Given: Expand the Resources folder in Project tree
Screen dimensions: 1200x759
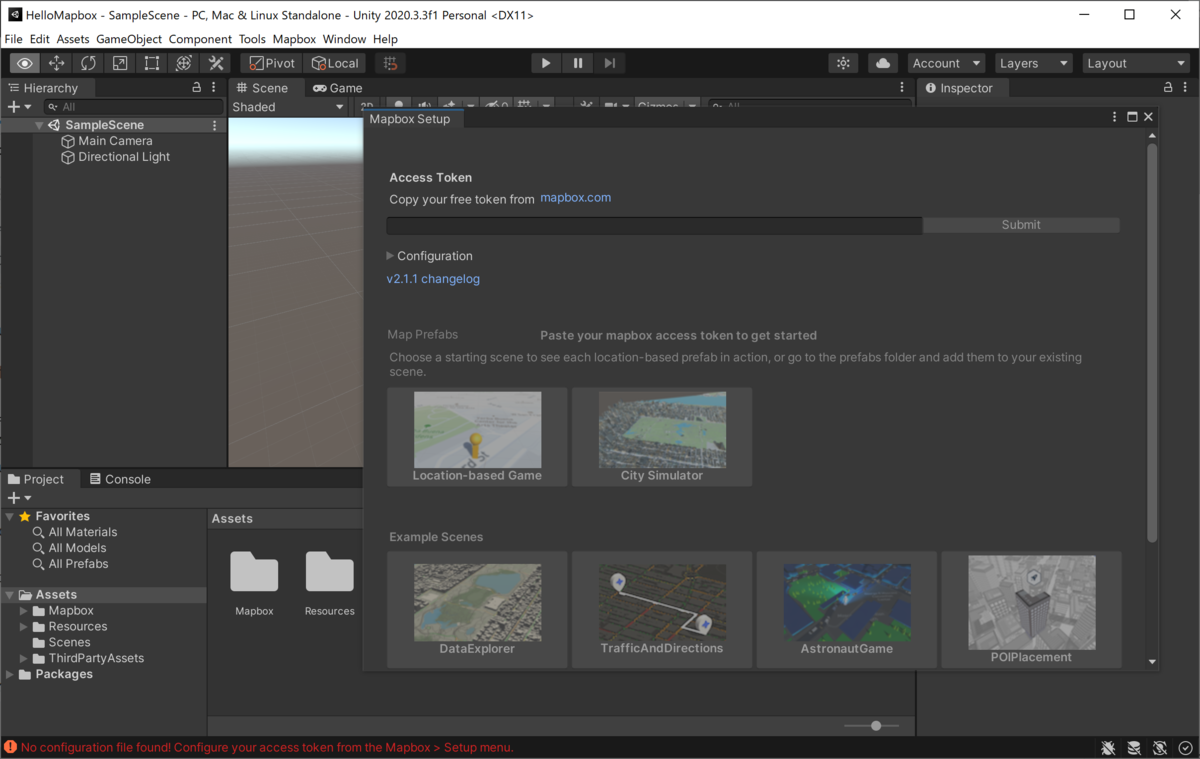Looking at the screenshot, I should point(24,627).
